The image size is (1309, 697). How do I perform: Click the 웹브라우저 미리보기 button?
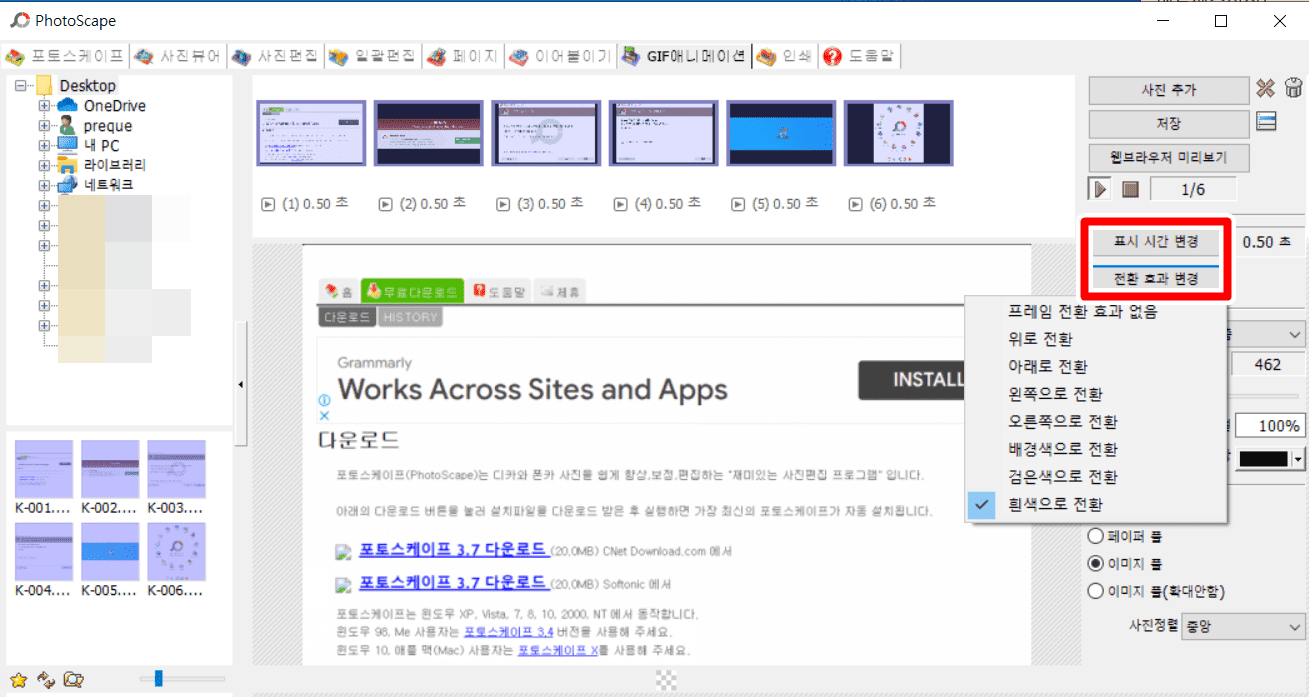[1169, 158]
